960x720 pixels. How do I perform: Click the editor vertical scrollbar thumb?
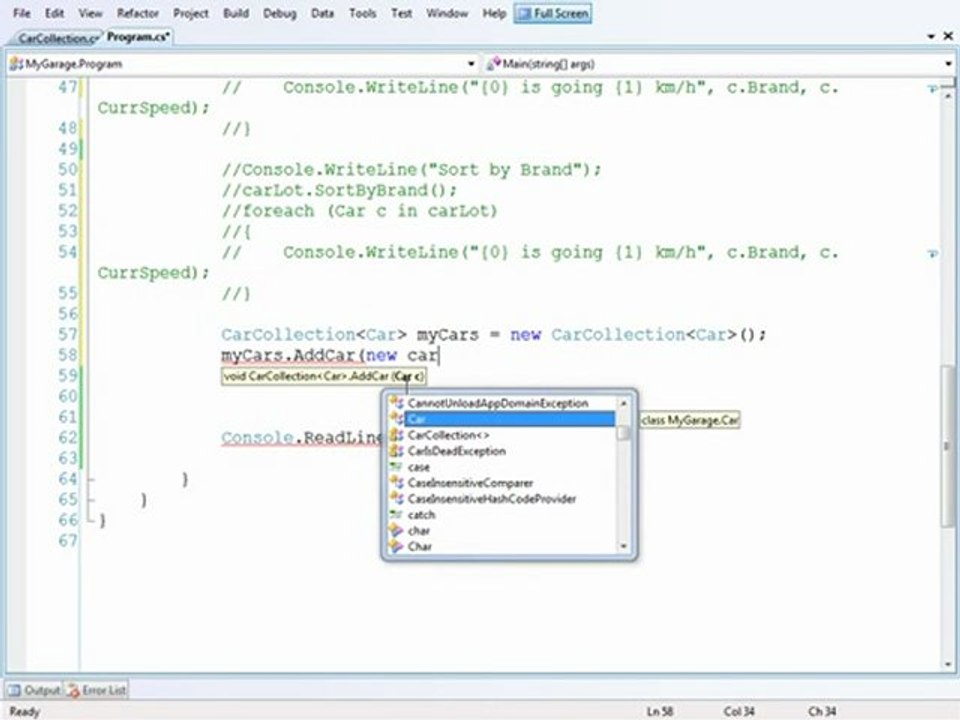[947, 445]
